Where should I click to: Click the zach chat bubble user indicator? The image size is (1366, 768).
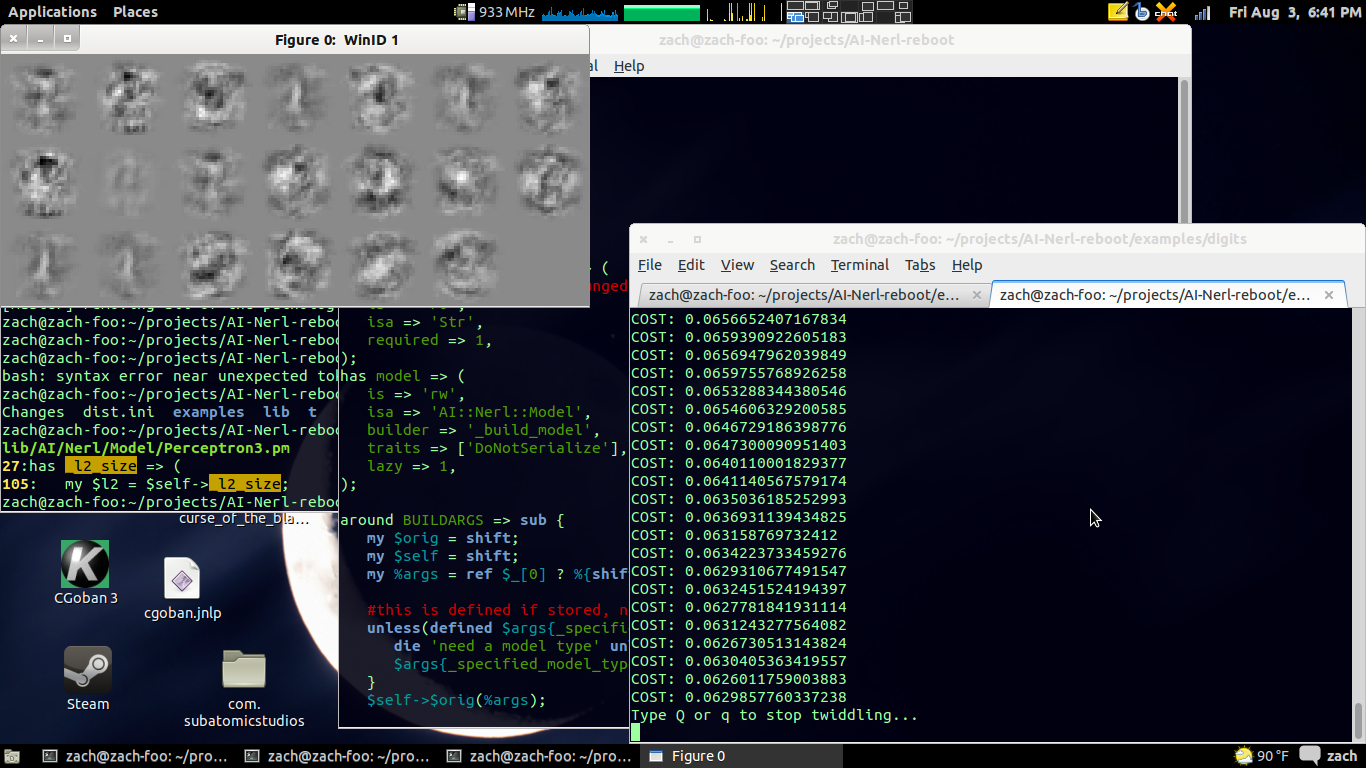(1330, 756)
